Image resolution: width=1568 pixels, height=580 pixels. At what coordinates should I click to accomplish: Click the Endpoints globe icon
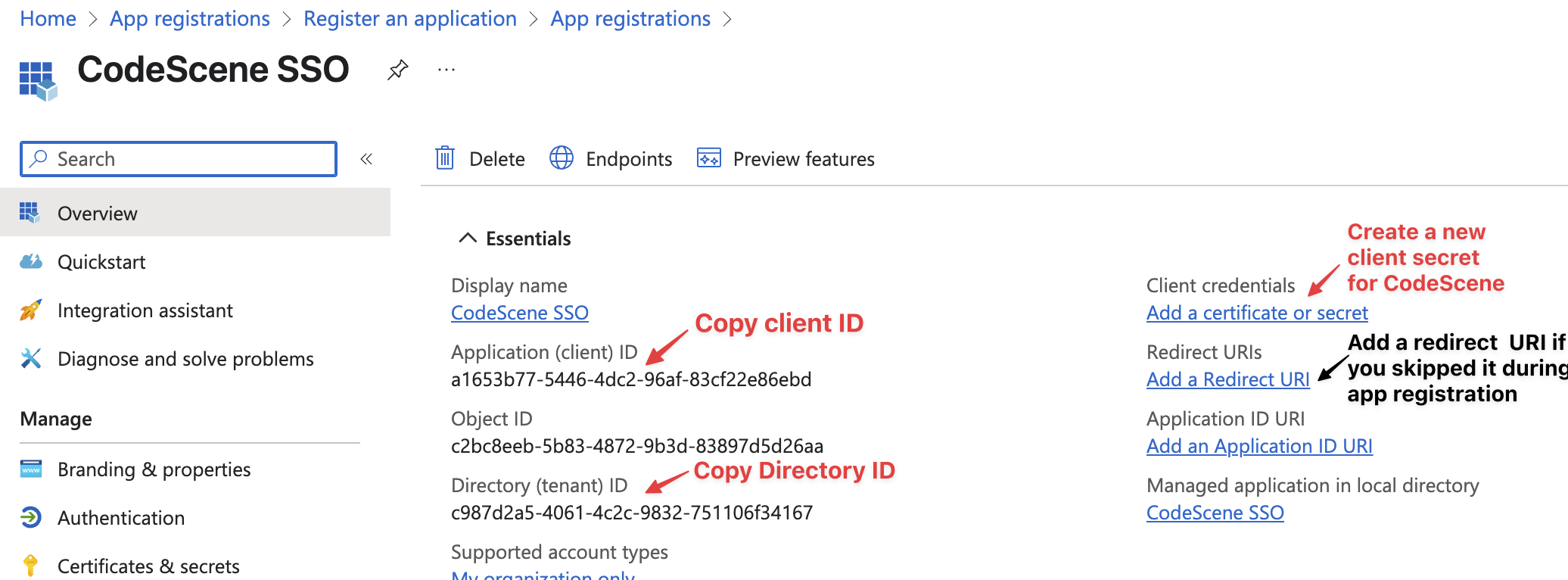tap(562, 158)
